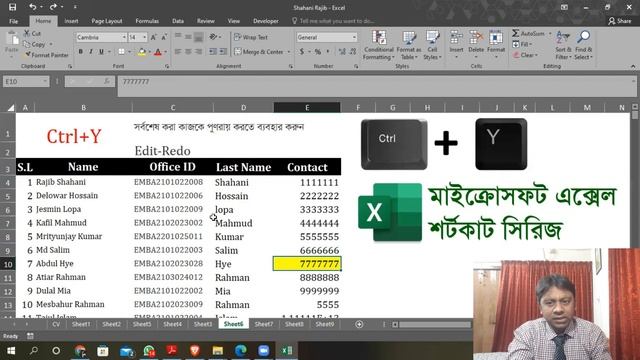This screenshot has width=640, height=360.
Task: Select column E header
Action: point(307,107)
